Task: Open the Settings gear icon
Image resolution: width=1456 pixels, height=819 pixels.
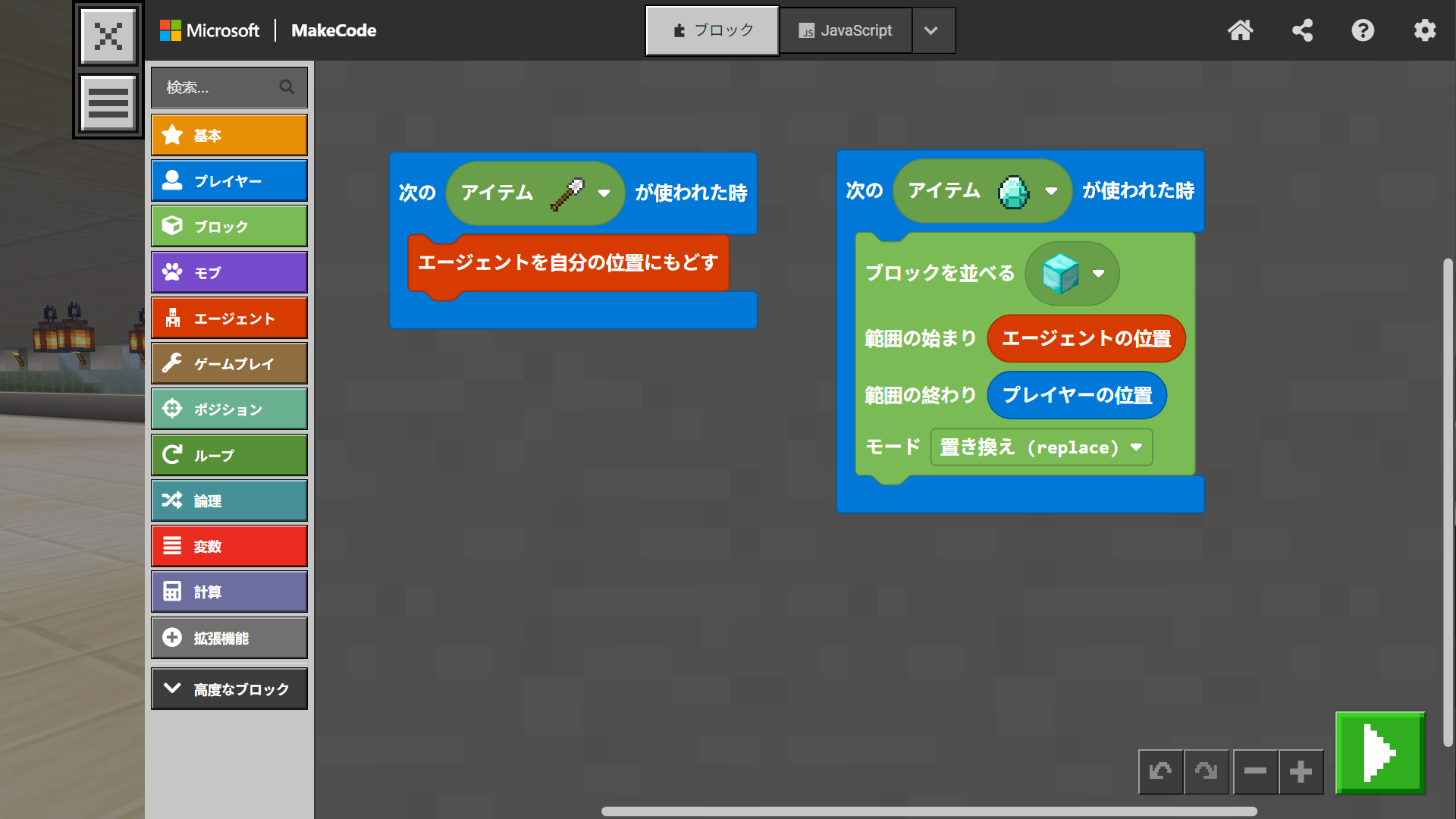Action: coord(1425,30)
